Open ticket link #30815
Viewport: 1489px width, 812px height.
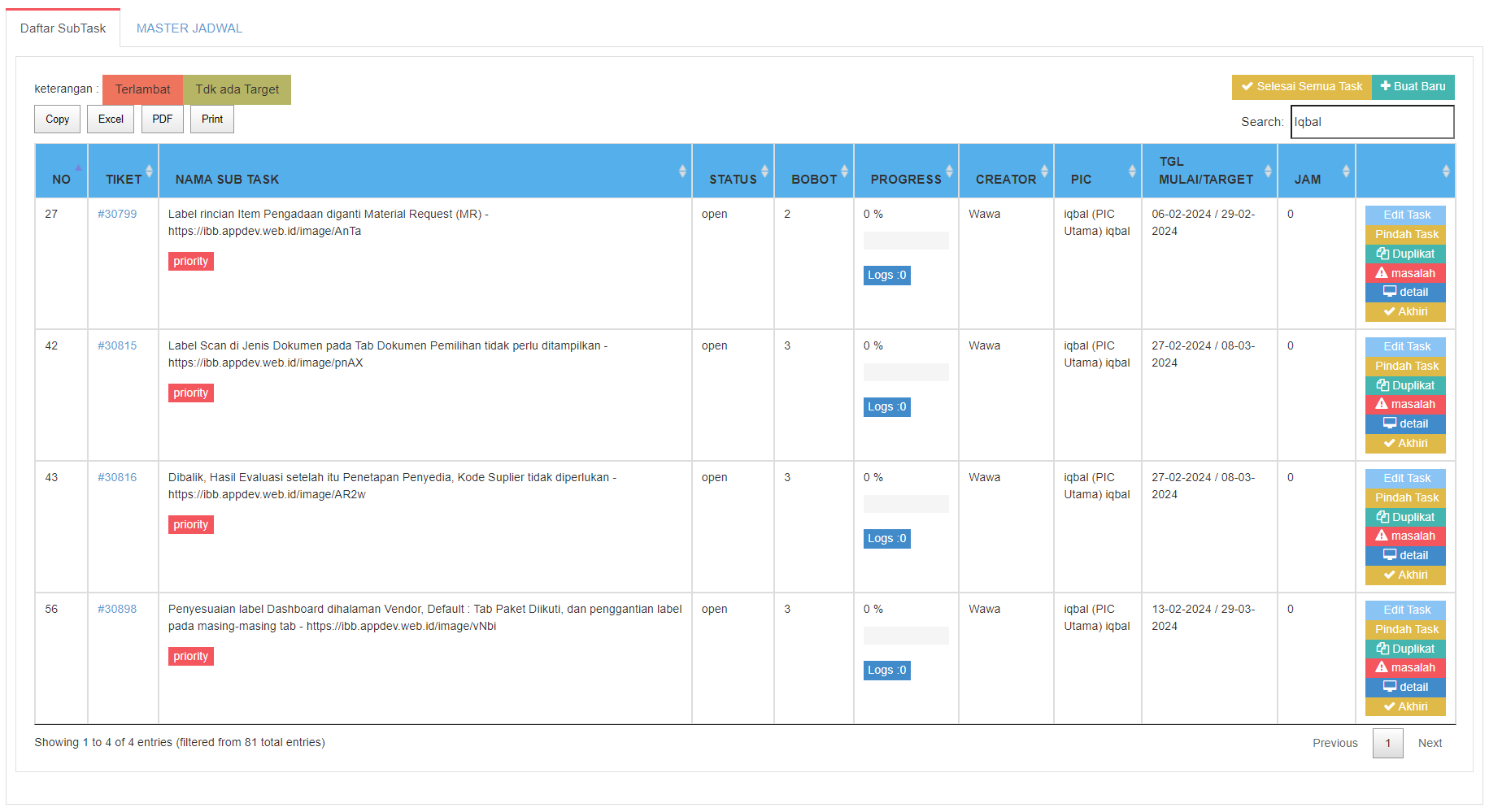coord(117,345)
